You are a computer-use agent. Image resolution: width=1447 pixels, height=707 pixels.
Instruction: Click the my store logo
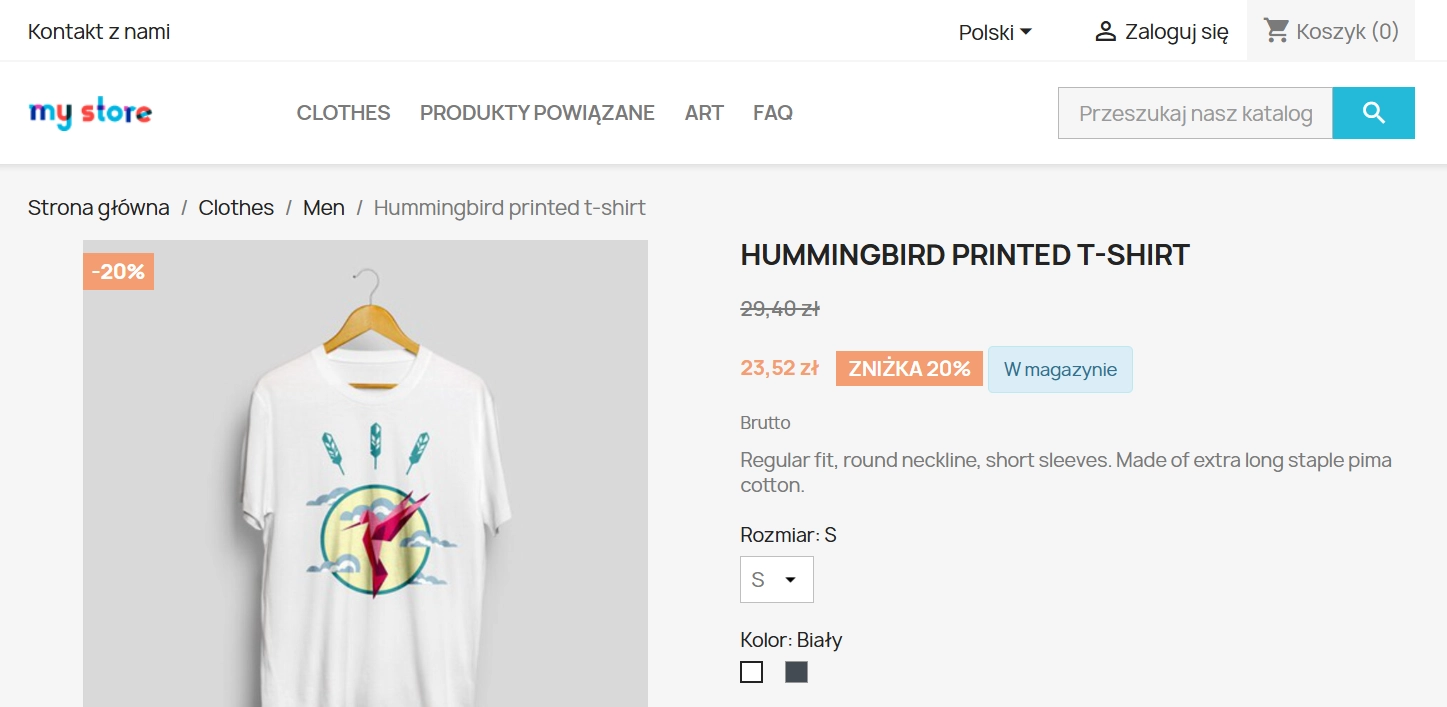pyautogui.click(x=90, y=112)
